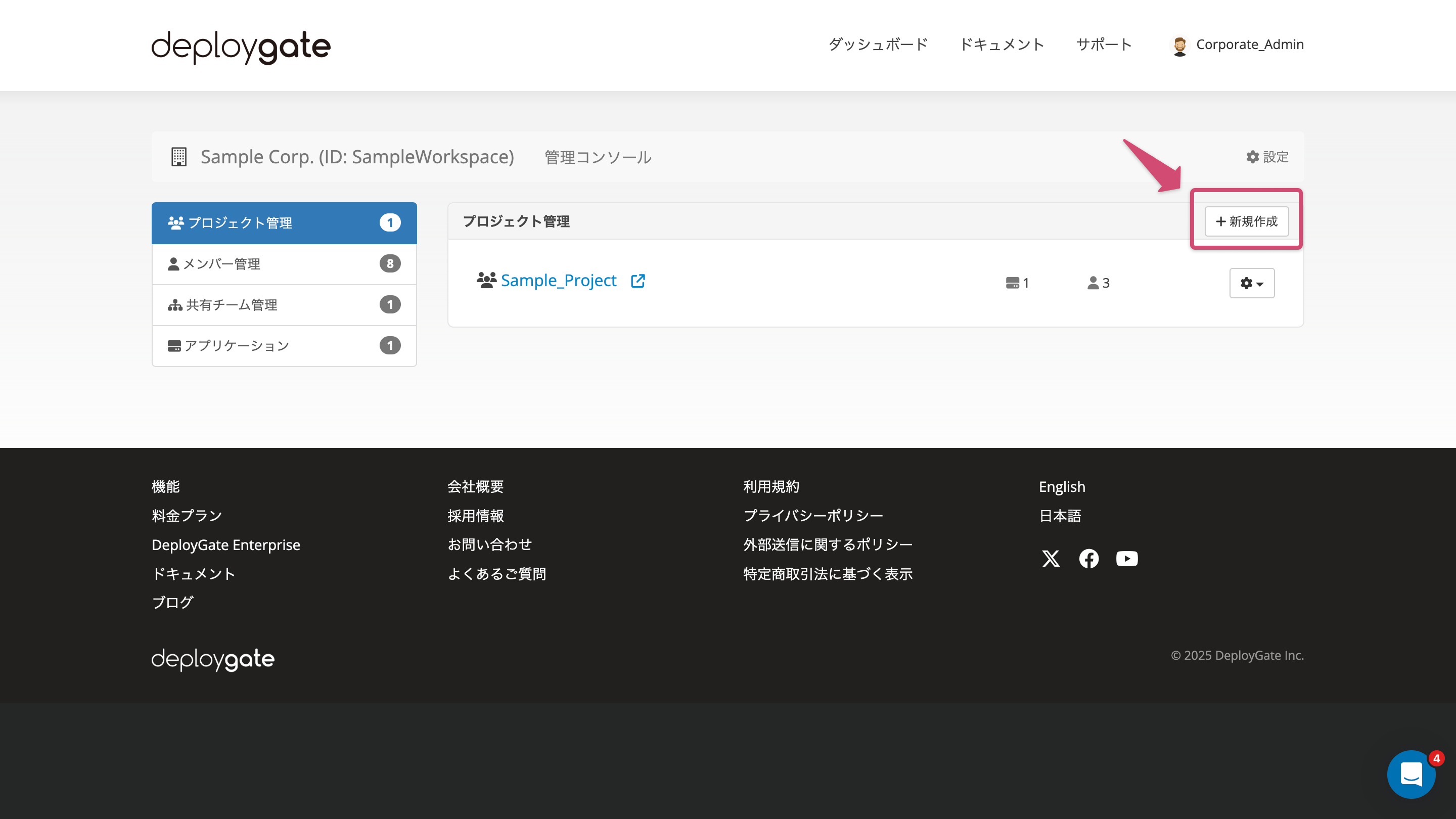Go to the ダッシュボード menu item
Viewport: 1456px width, 819px height.
pos(877,44)
